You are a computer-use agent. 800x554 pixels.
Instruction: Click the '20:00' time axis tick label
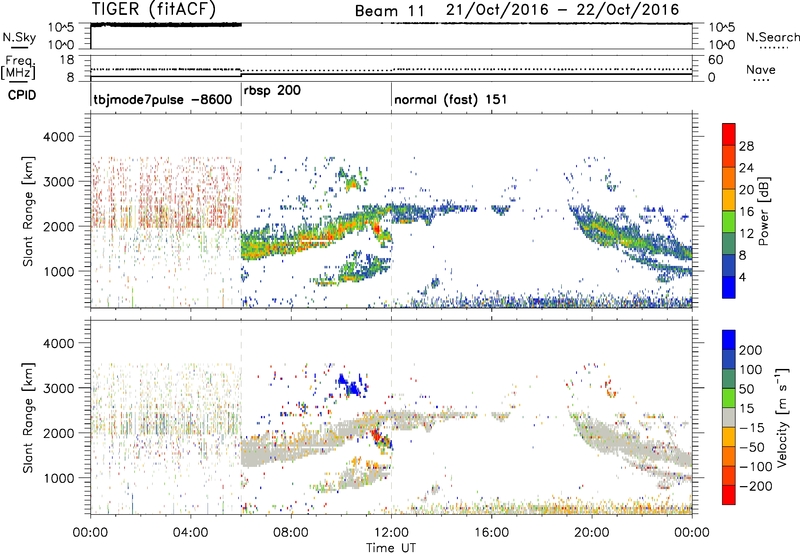click(592, 533)
